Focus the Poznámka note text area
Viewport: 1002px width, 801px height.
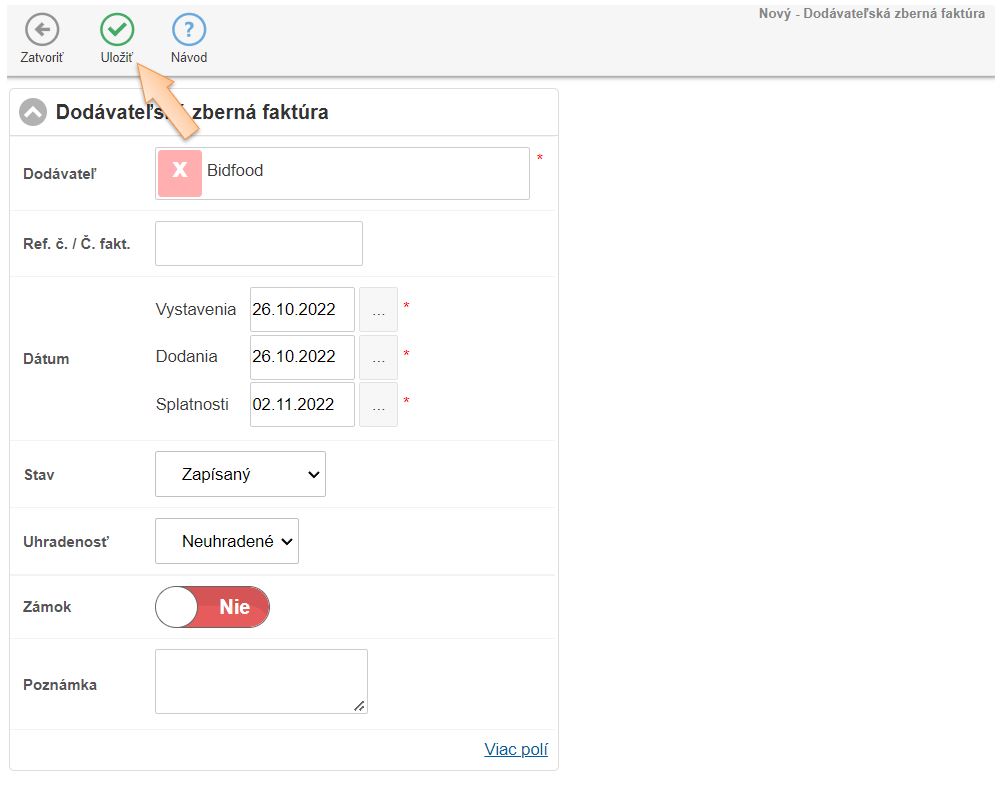pos(261,681)
